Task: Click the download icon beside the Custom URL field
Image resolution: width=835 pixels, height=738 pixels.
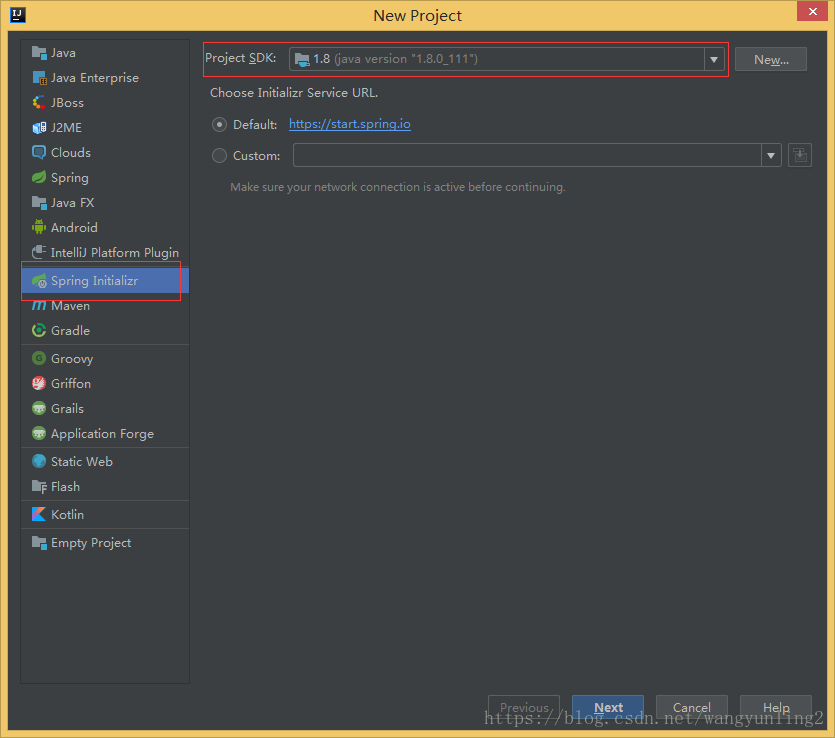Action: (x=799, y=155)
